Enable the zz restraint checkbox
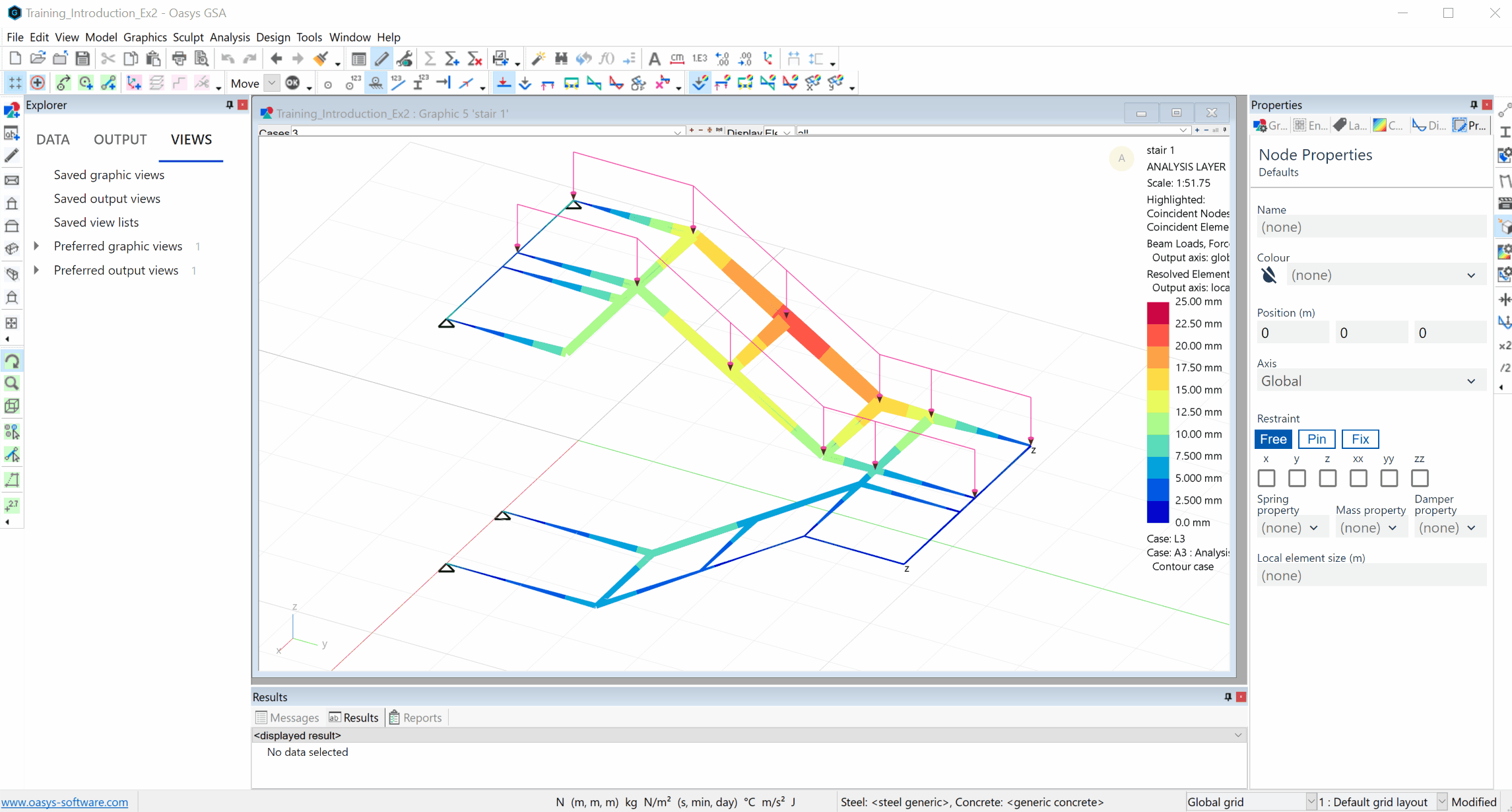 click(x=1419, y=478)
